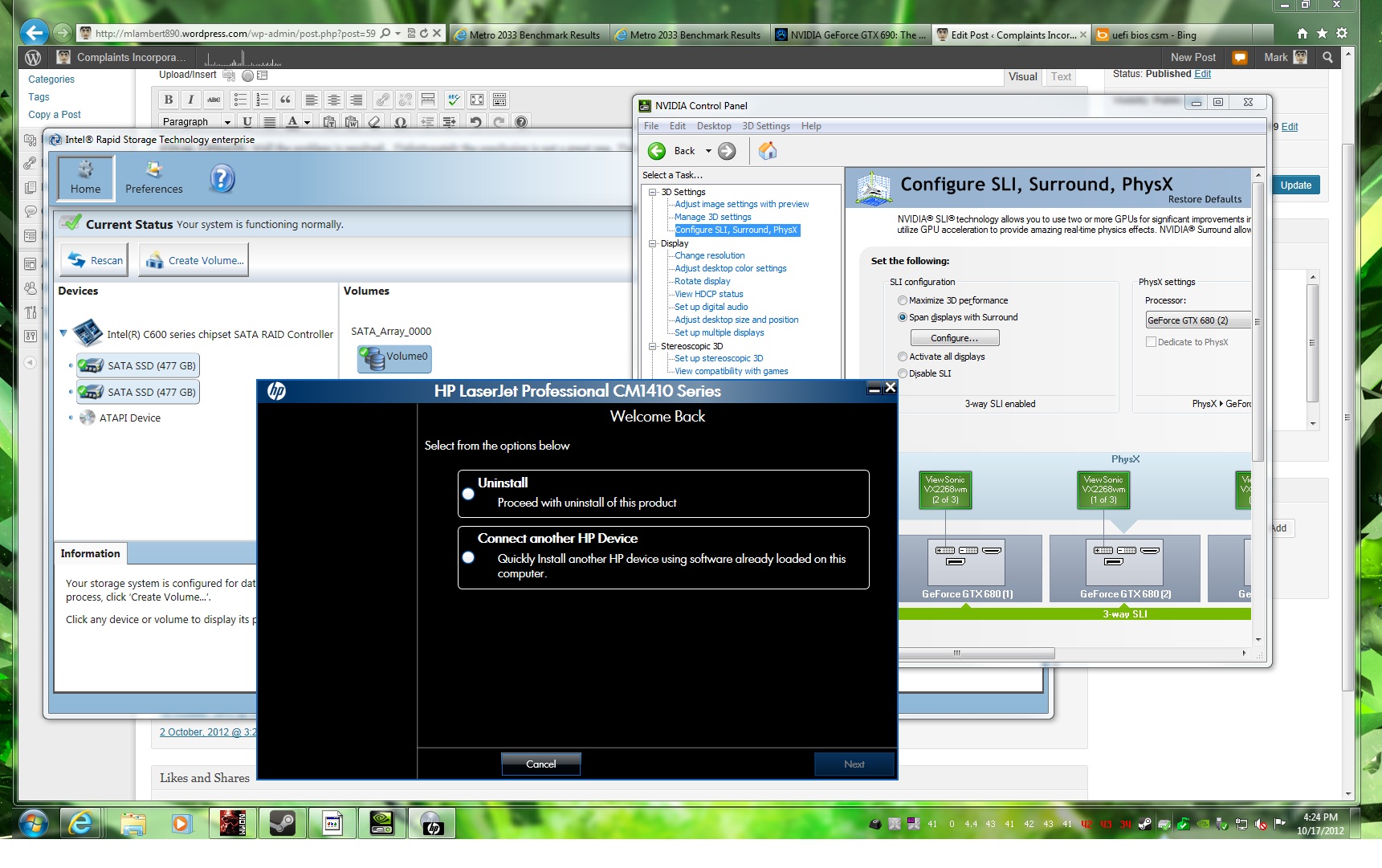Click the green Back arrow in NVIDIA panel
Viewport: 1382px width, 868px height.
coord(657,151)
